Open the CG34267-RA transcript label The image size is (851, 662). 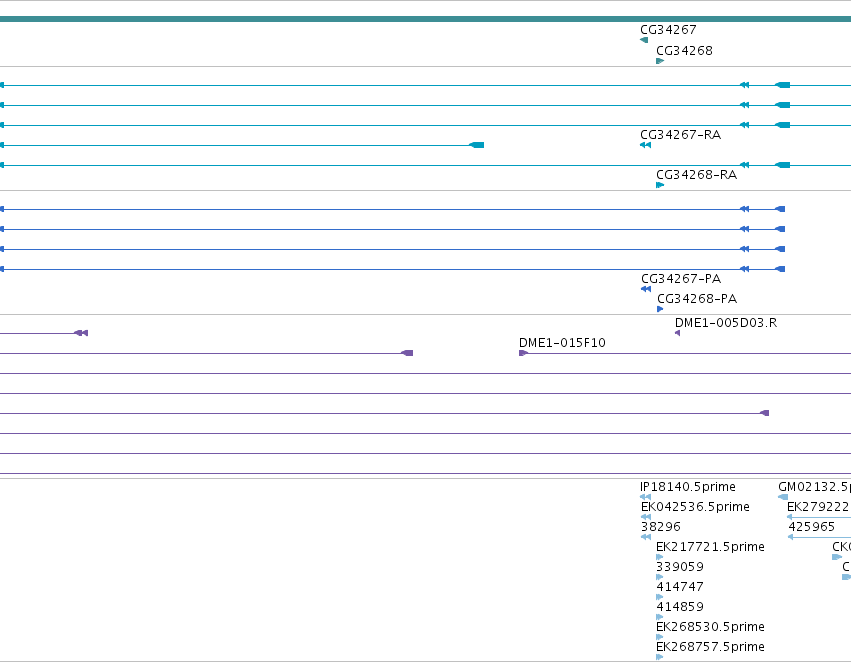point(681,135)
